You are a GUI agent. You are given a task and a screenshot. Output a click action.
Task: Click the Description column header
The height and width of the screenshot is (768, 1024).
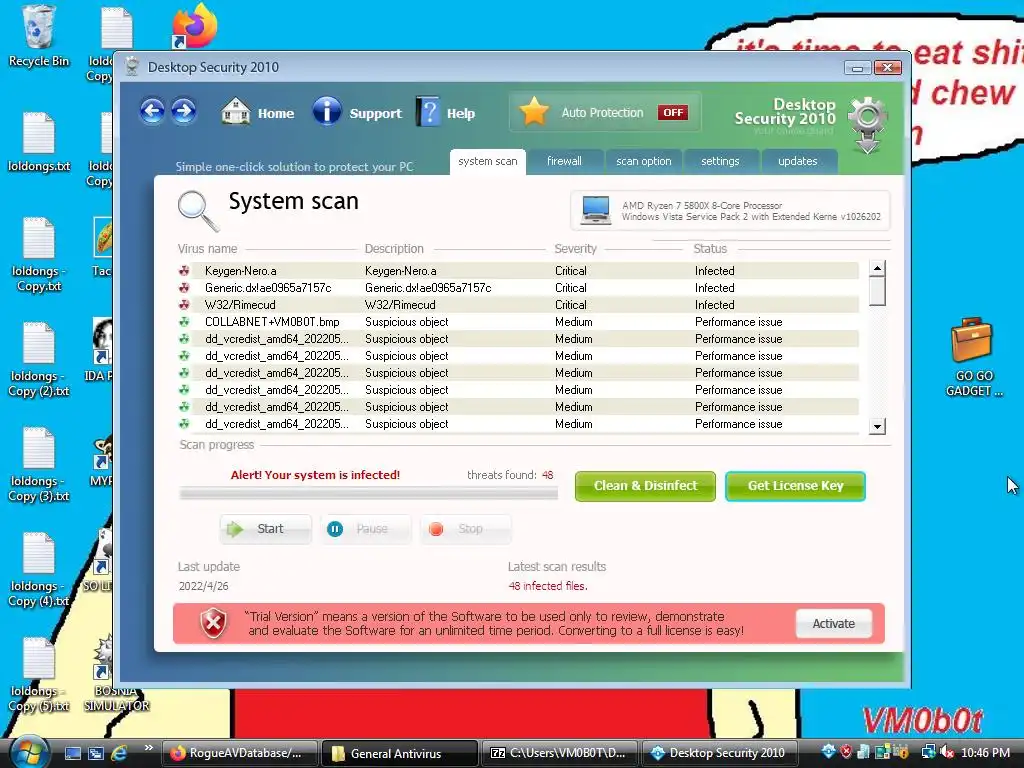click(x=394, y=249)
